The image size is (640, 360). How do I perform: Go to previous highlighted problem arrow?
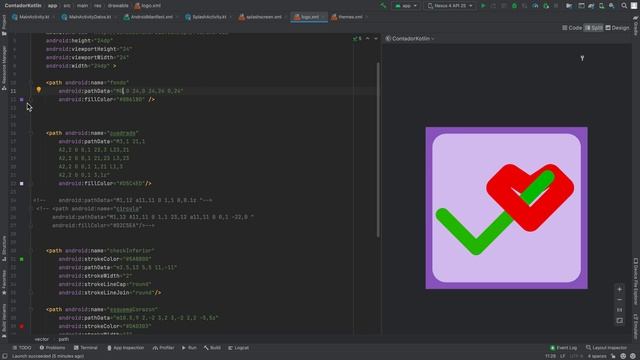pyautogui.click(x=367, y=38)
